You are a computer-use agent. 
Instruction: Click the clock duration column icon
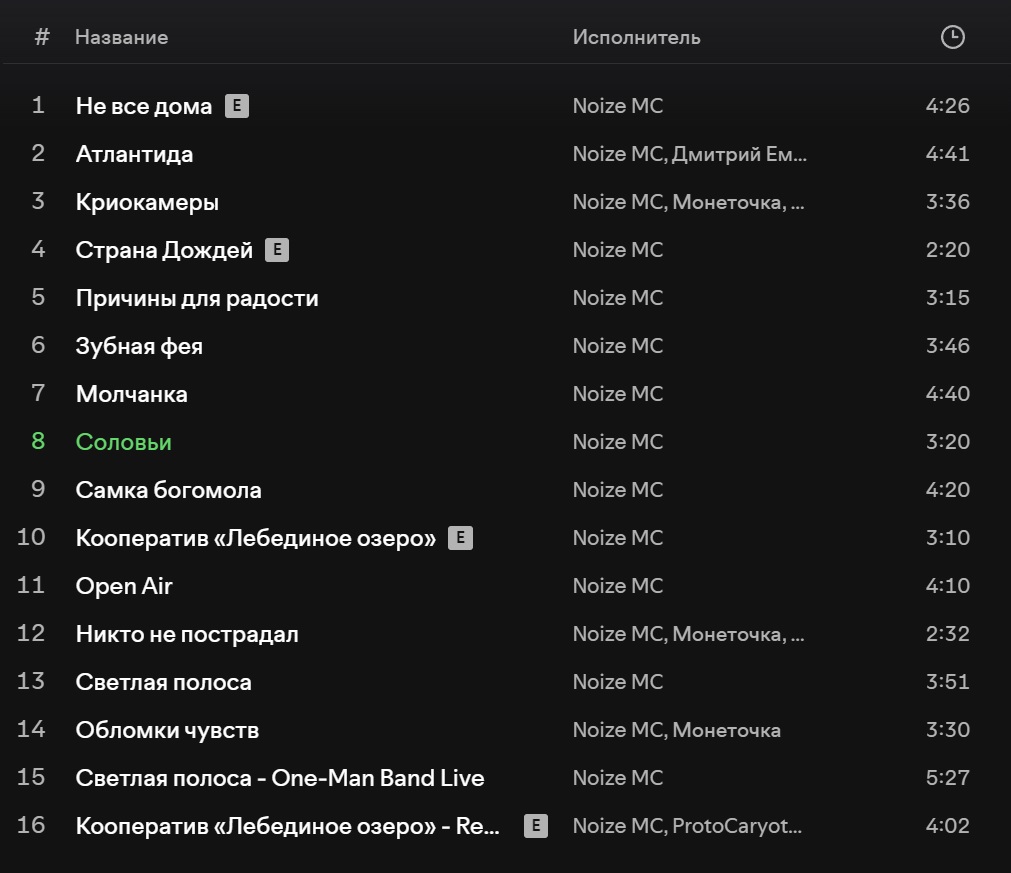tap(952, 37)
